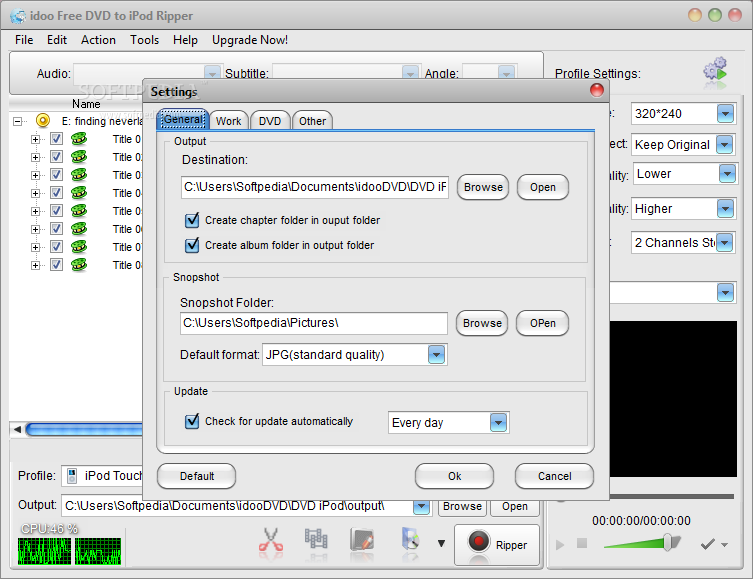Click Upgrade Now! in menu bar

pos(250,40)
